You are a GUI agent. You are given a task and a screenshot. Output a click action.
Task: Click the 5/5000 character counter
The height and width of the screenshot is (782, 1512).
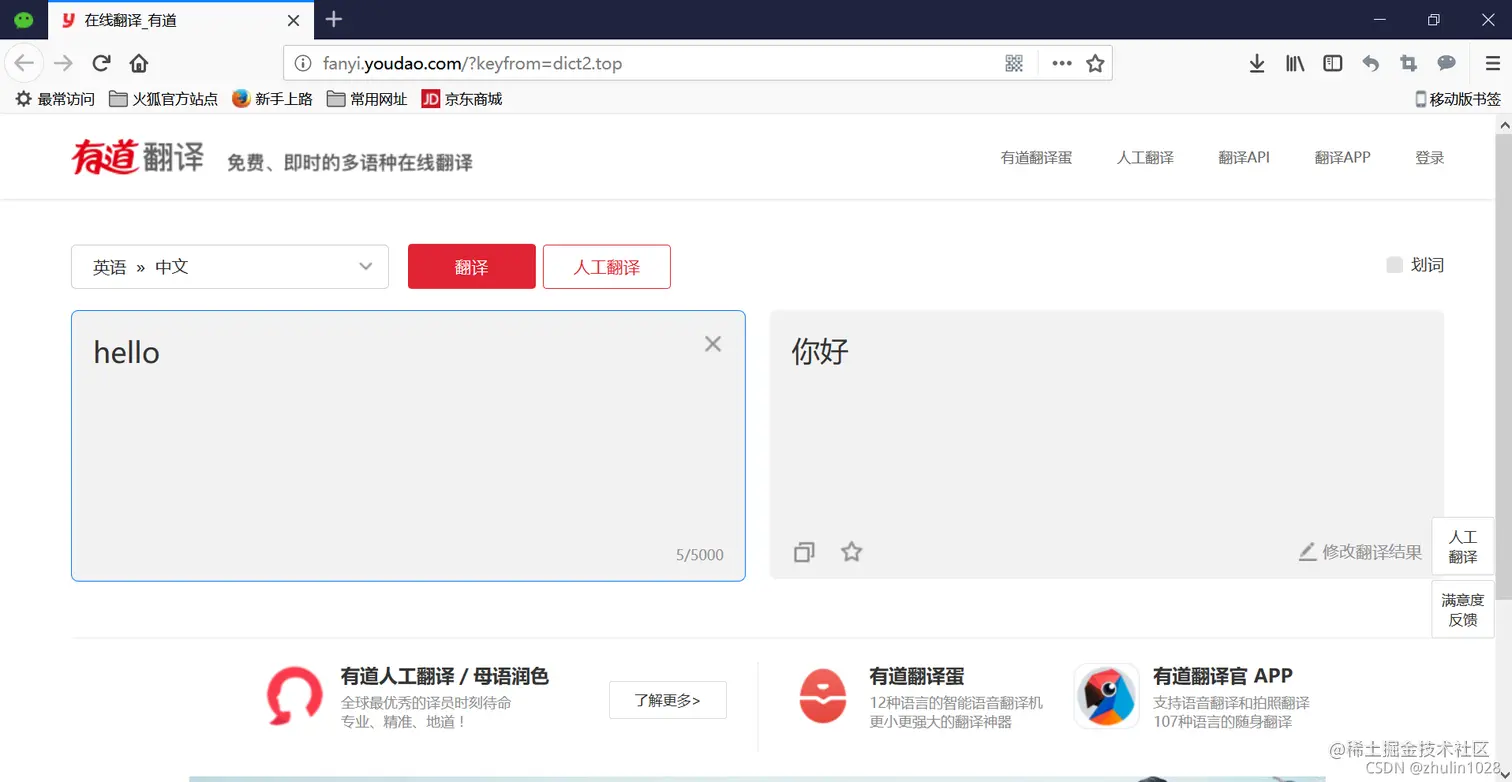click(x=700, y=555)
